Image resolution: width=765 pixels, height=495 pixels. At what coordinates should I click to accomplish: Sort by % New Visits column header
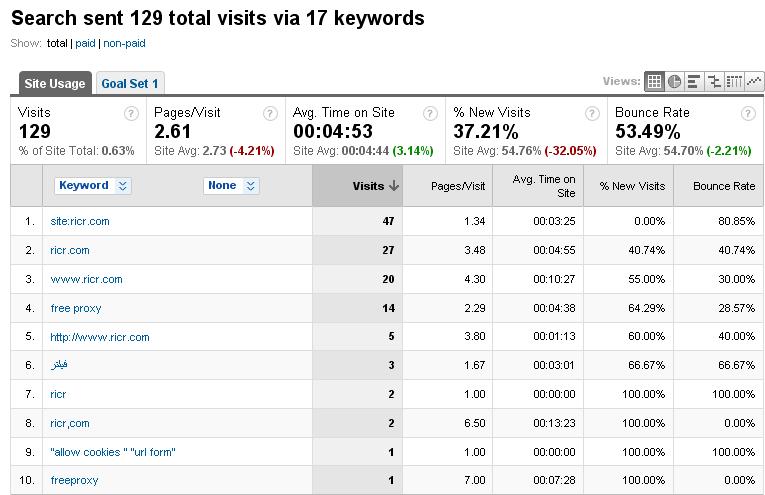click(x=628, y=186)
